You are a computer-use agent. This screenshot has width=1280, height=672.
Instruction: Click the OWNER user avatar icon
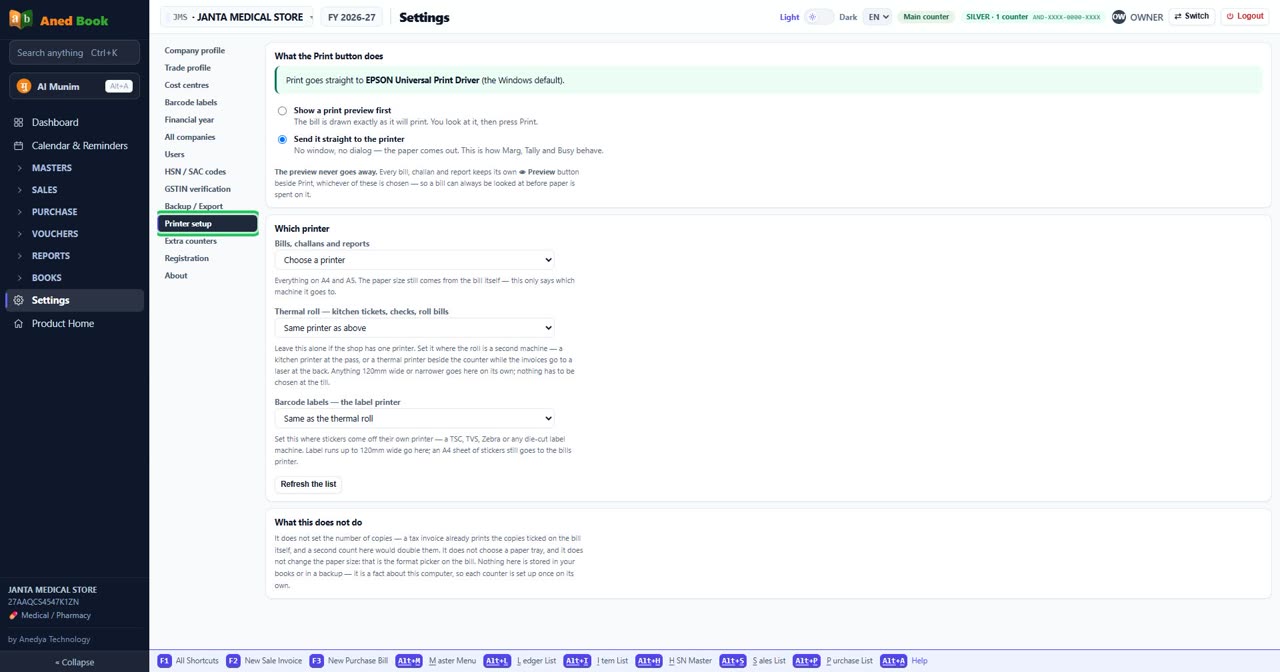tap(1119, 17)
